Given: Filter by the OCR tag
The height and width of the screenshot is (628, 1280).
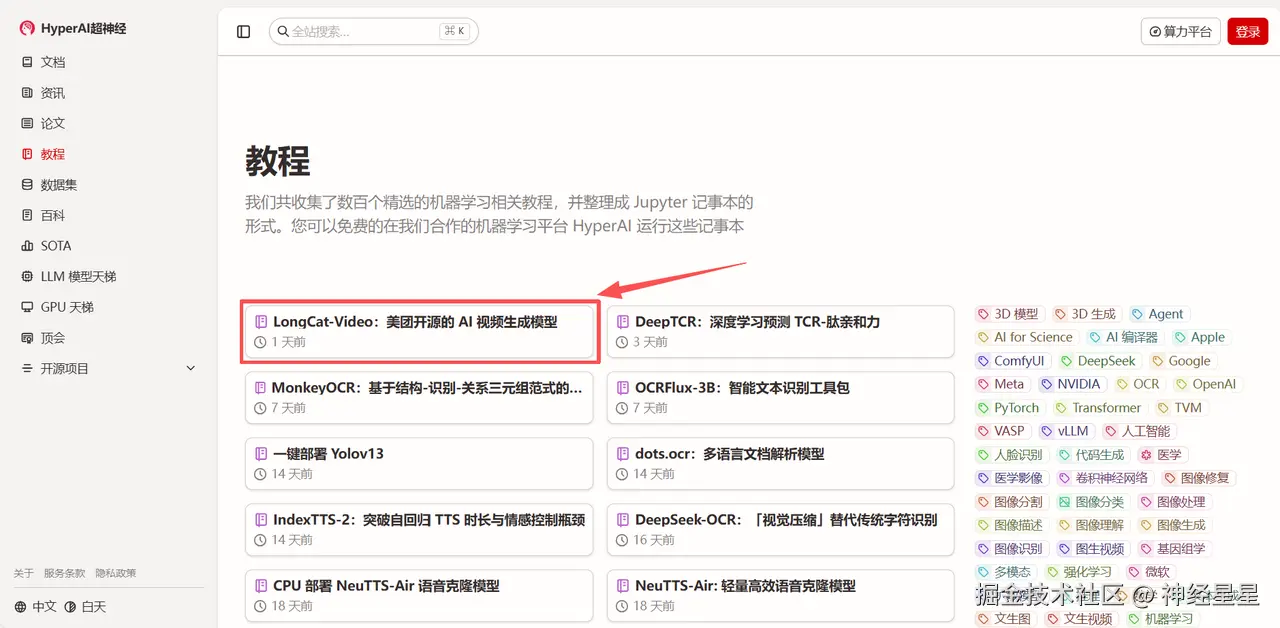Looking at the screenshot, I should (x=1138, y=384).
